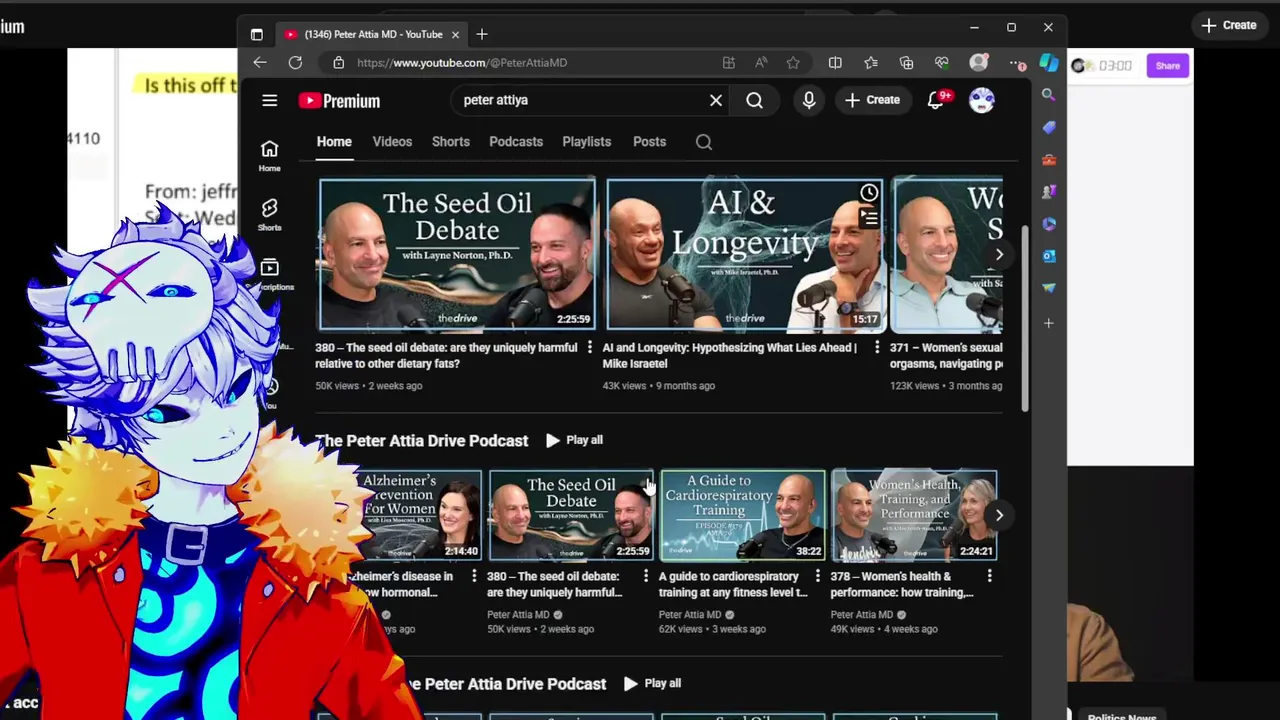Click the YouTube page vertical scrollbar
1280x720 pixels.
[x=1025, y=318]
